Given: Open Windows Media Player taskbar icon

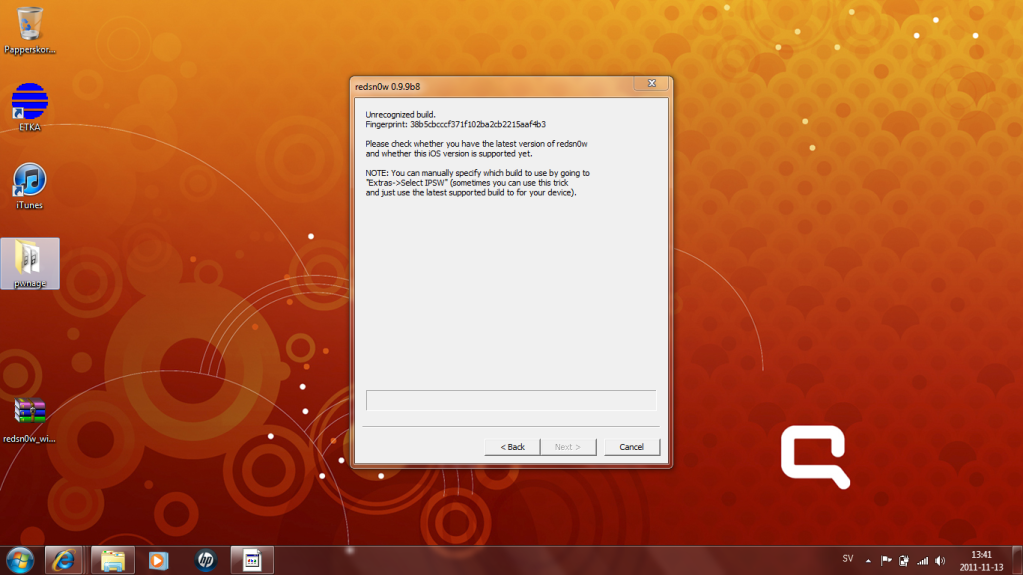Looking at the screenshot, I should coord(158,561).
